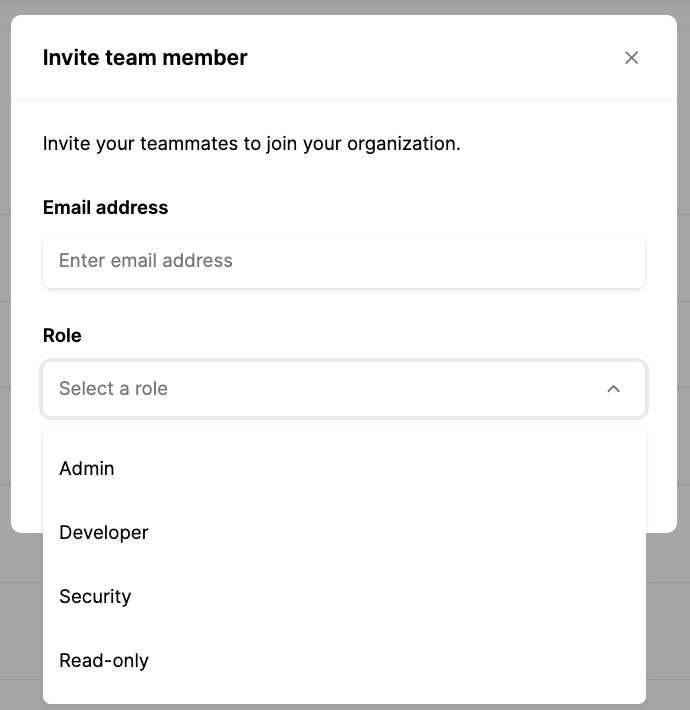Close the Invite team member dialog
This screenshot has width=690, height=710.
(631, 58)
